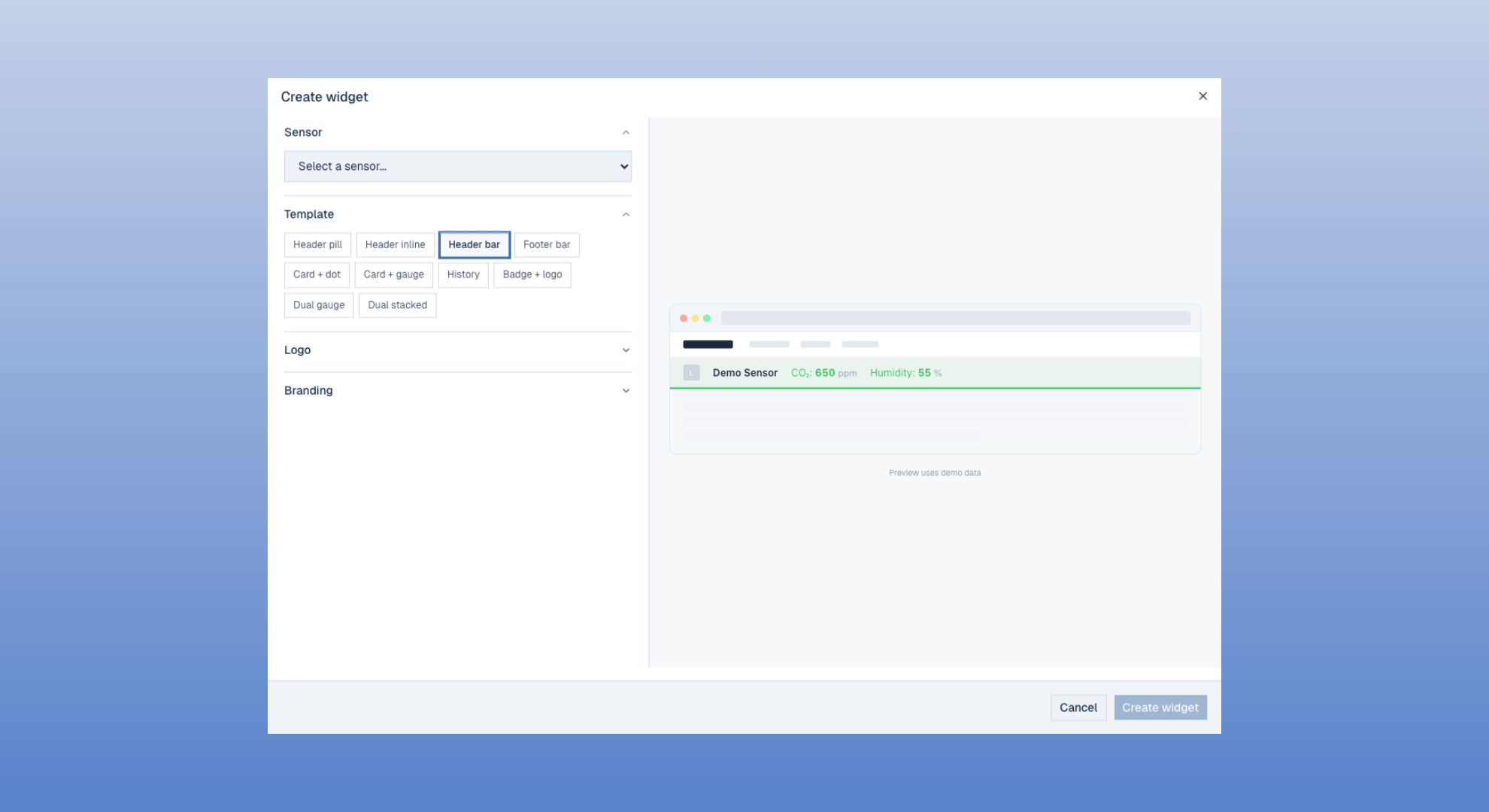Select the Header pill template
1489x812 pixels.
[x=317, y=245]
